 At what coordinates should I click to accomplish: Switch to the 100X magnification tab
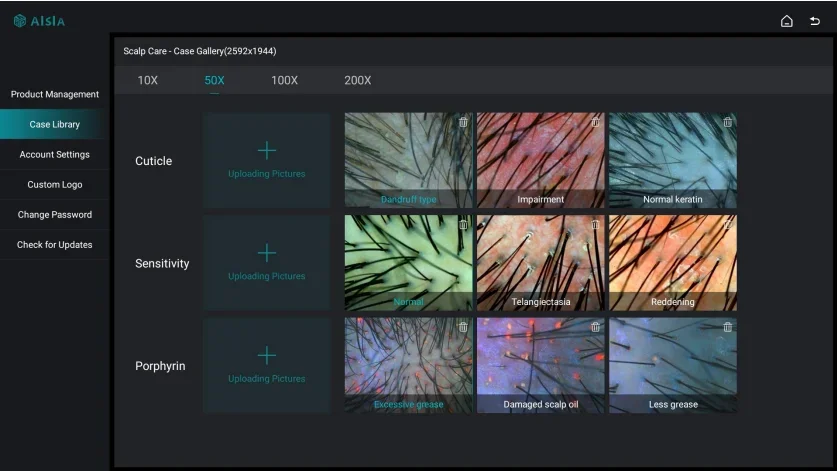coord(284,81)
